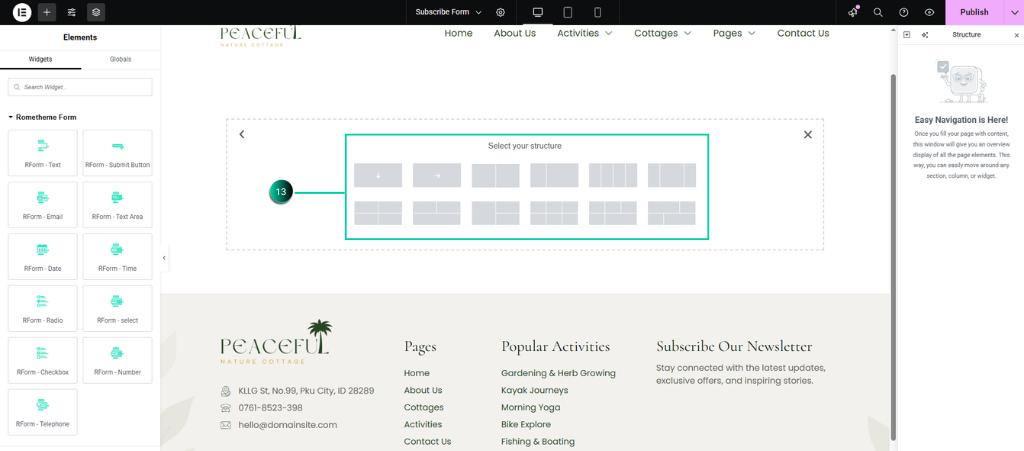The height and width of the screenshot is (451, 1024).
Task: Close the structure selection box
Action: click(808, 134)
